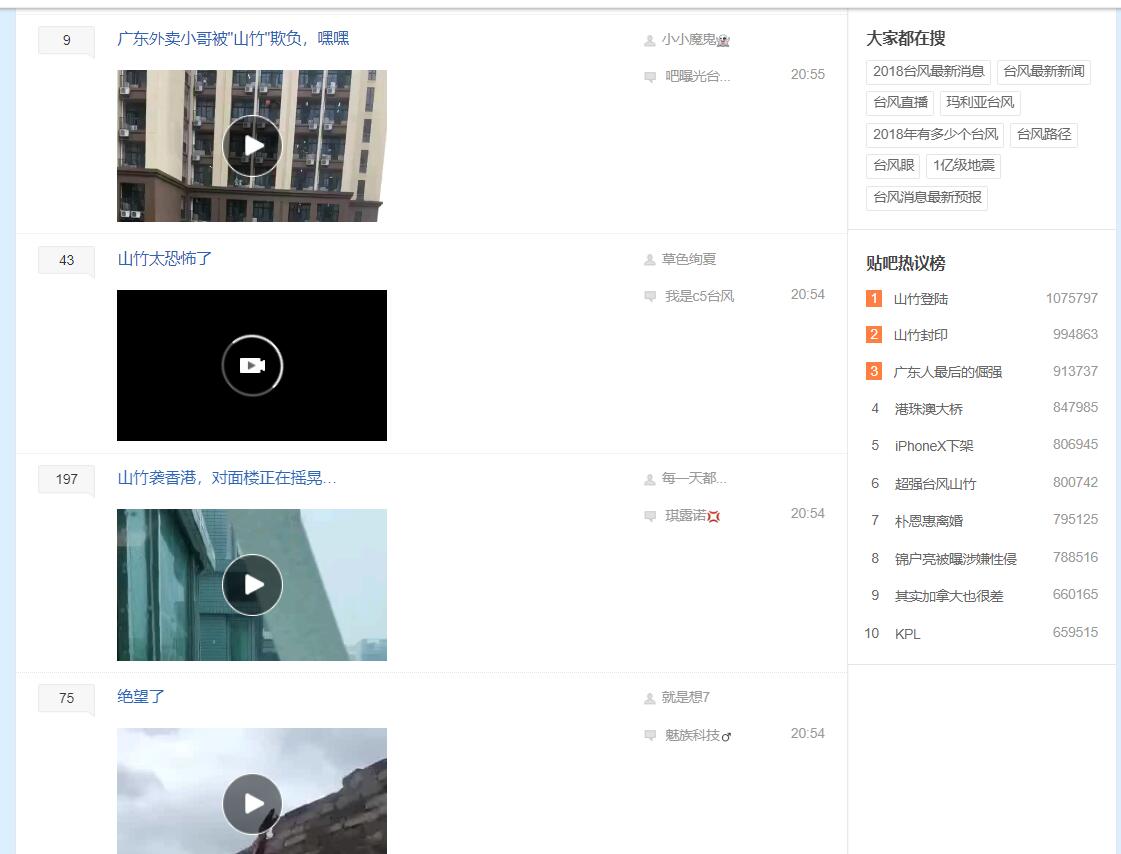Click the author icon beside 小小魔鬼
This screenshot has height=854, width=1121.
(x=649, y=41)
